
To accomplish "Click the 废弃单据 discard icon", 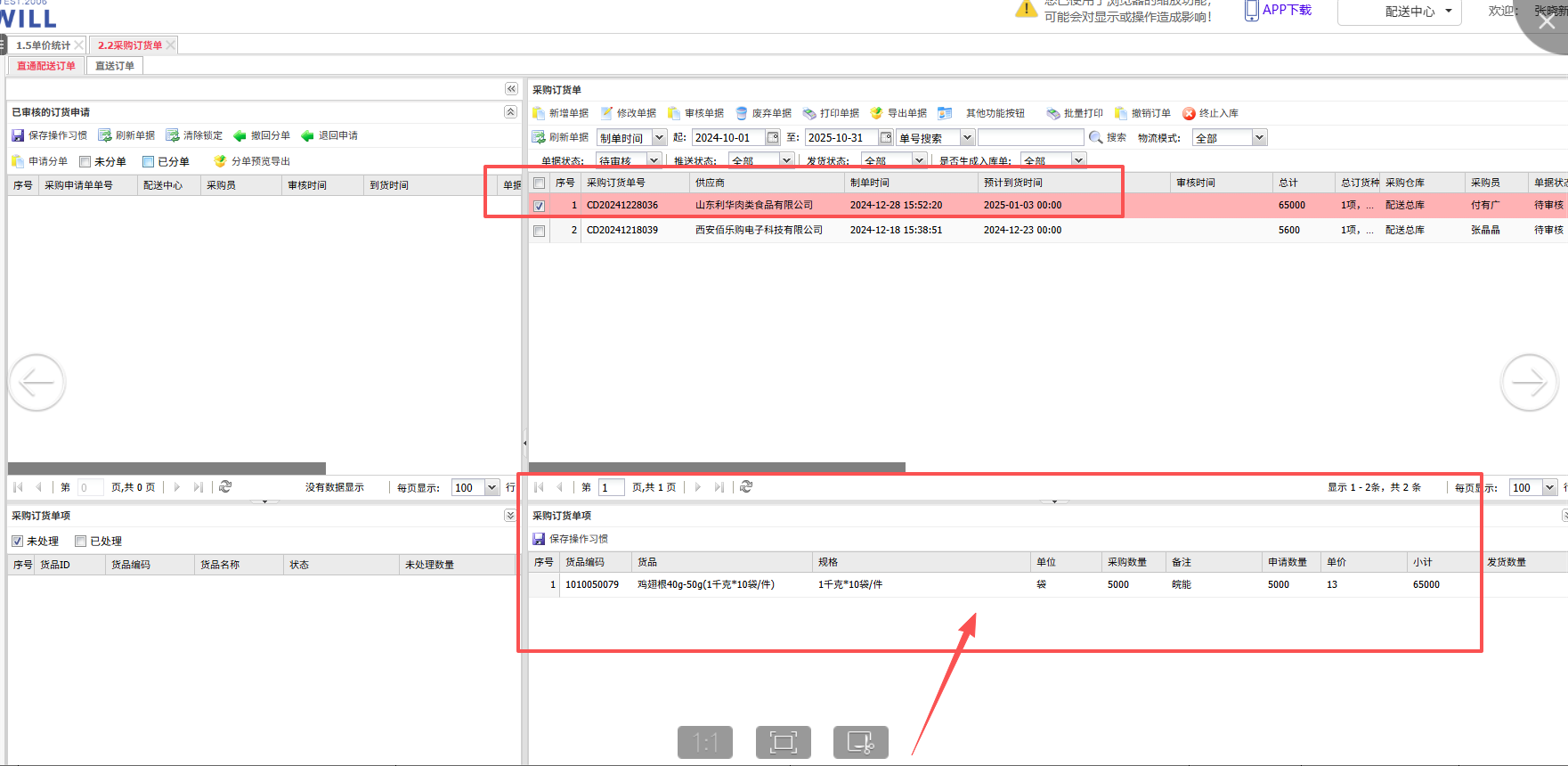I will click(x=742, y=113).
